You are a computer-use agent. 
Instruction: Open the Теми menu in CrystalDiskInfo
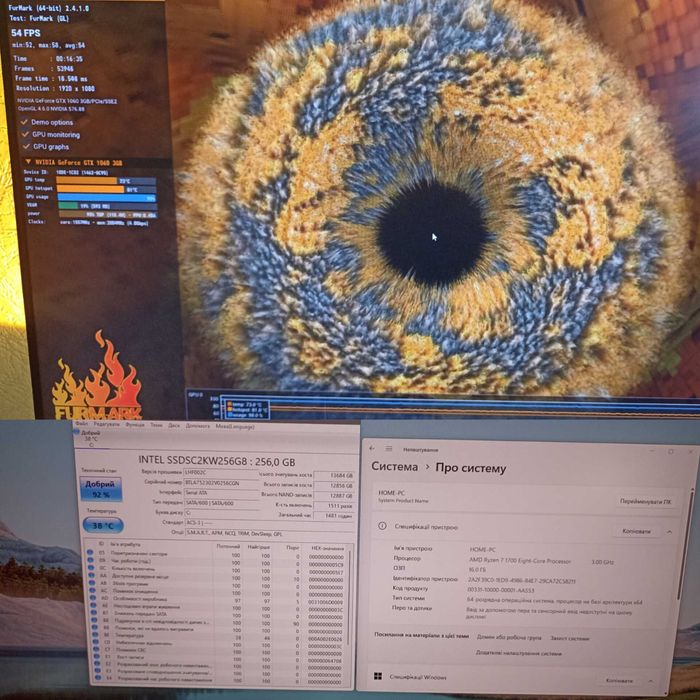click(x=156, y=425)
